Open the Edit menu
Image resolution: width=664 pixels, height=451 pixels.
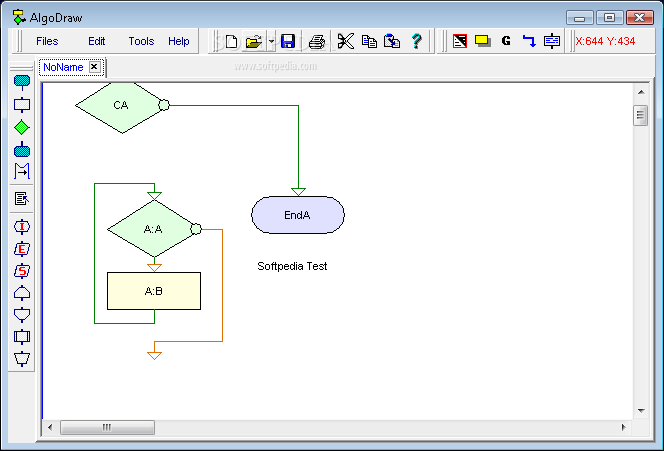pos(97,42)
